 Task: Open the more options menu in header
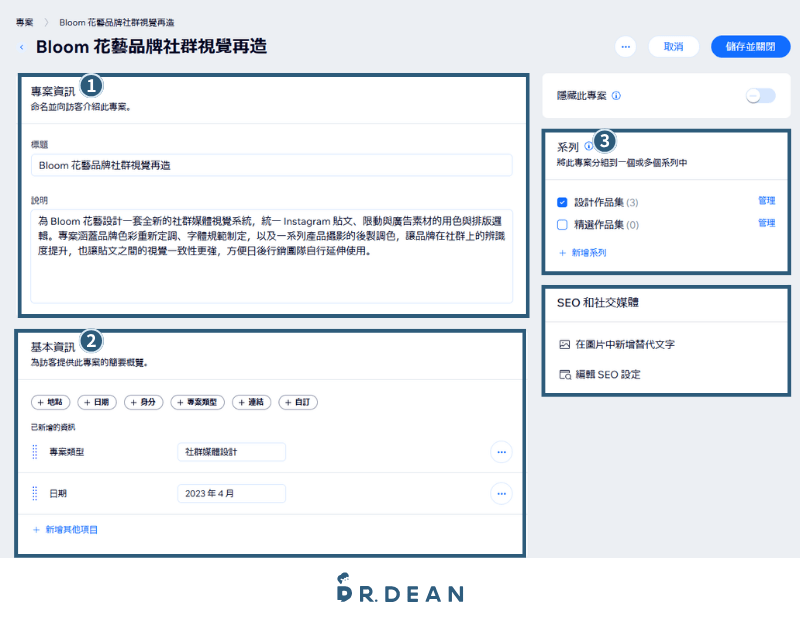[626, 47]
